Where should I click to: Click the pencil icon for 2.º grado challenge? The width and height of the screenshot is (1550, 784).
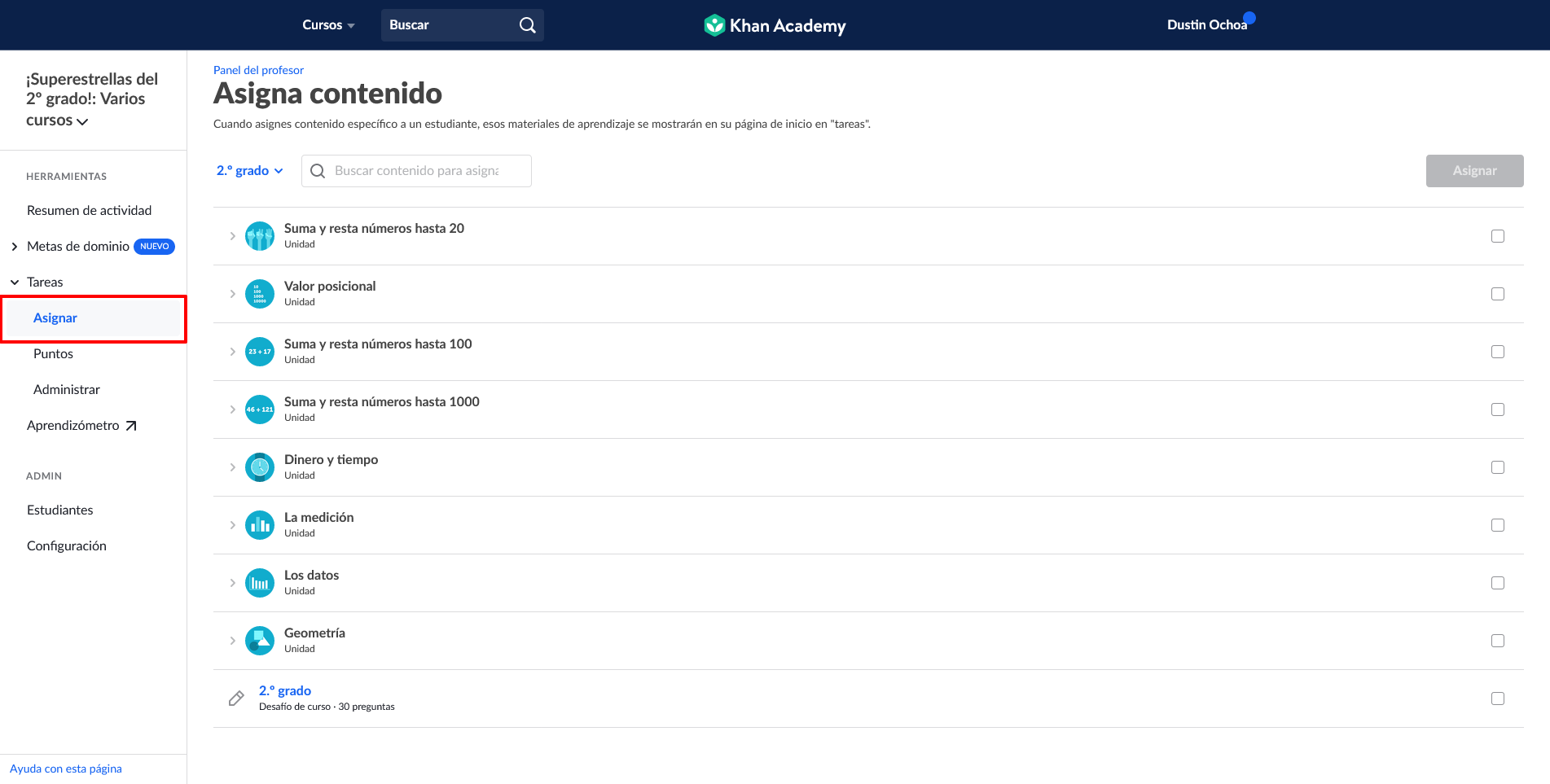(236, 699)
